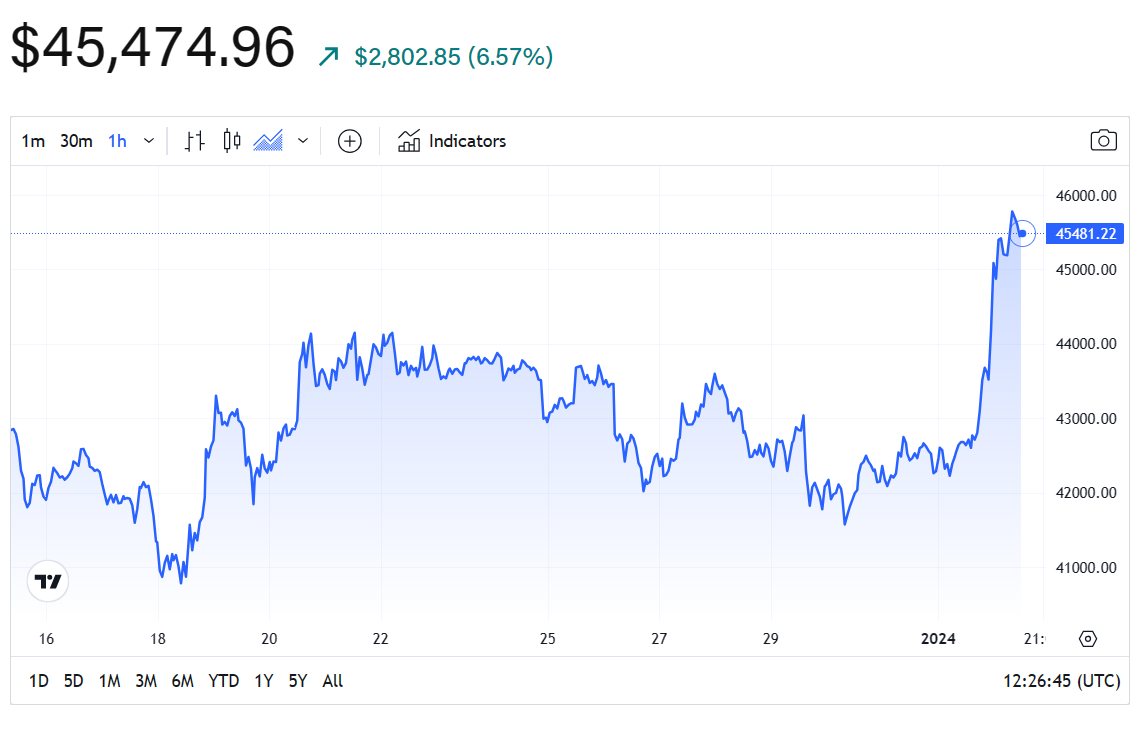This screenshot has width=1145, height=730.
Task: Open the Indicators panel
Action: coord(452,141)
